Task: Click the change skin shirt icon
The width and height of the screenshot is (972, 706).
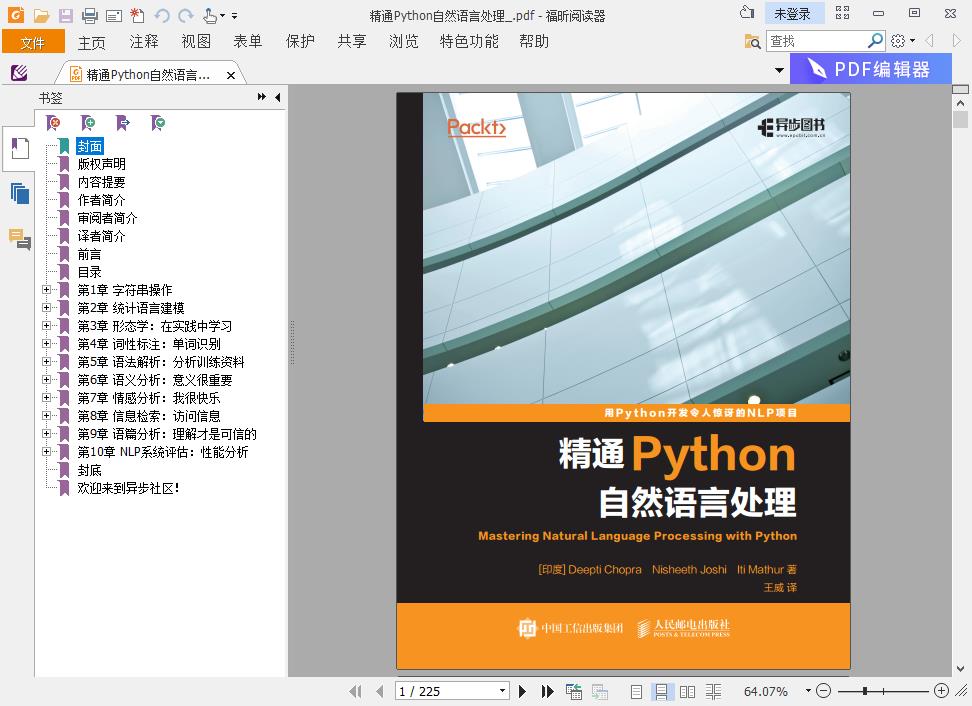Action: (x=748, y=12)
